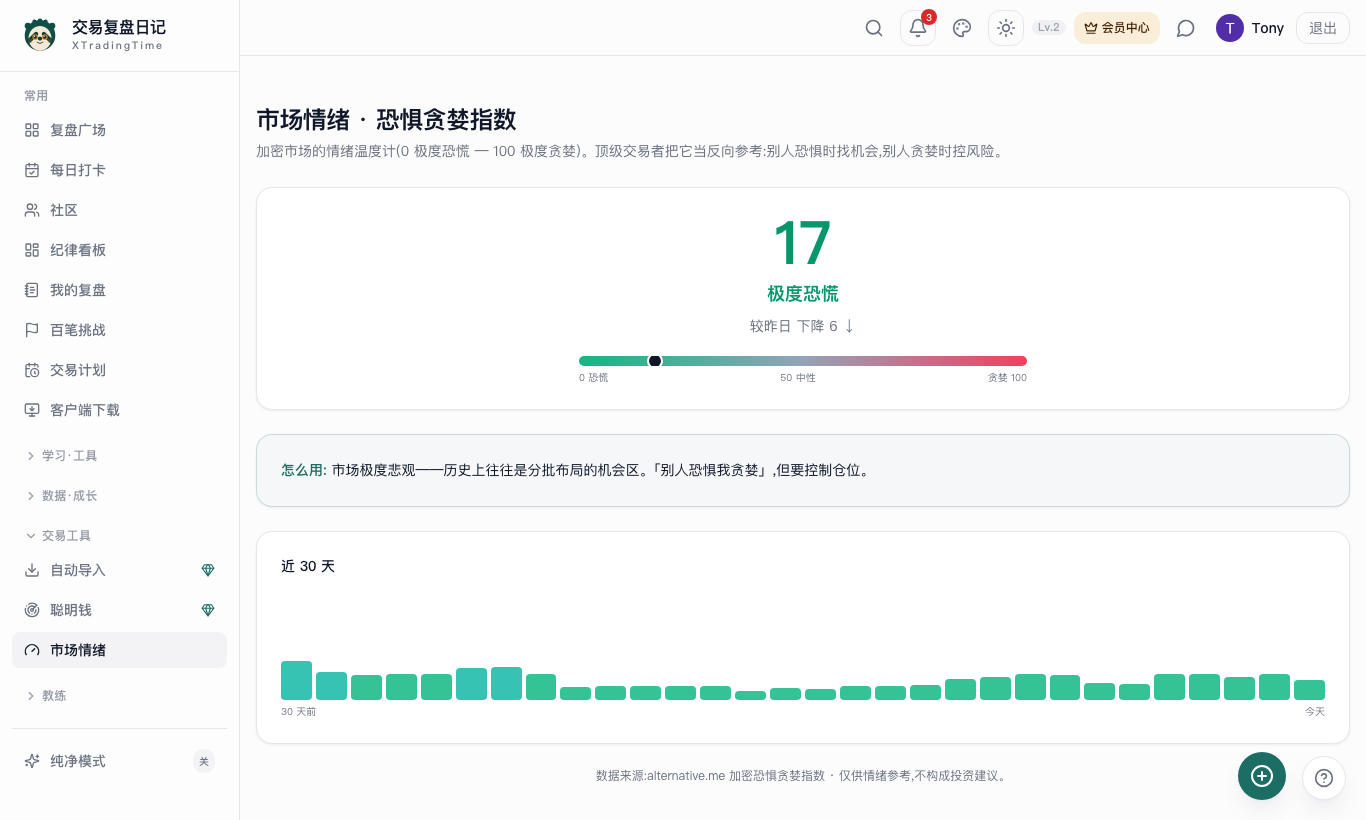The width and height of the screenshot is (1366, 820).
Task: Click the 聪明钱 radar icon
Action: [x=32, y=610]
